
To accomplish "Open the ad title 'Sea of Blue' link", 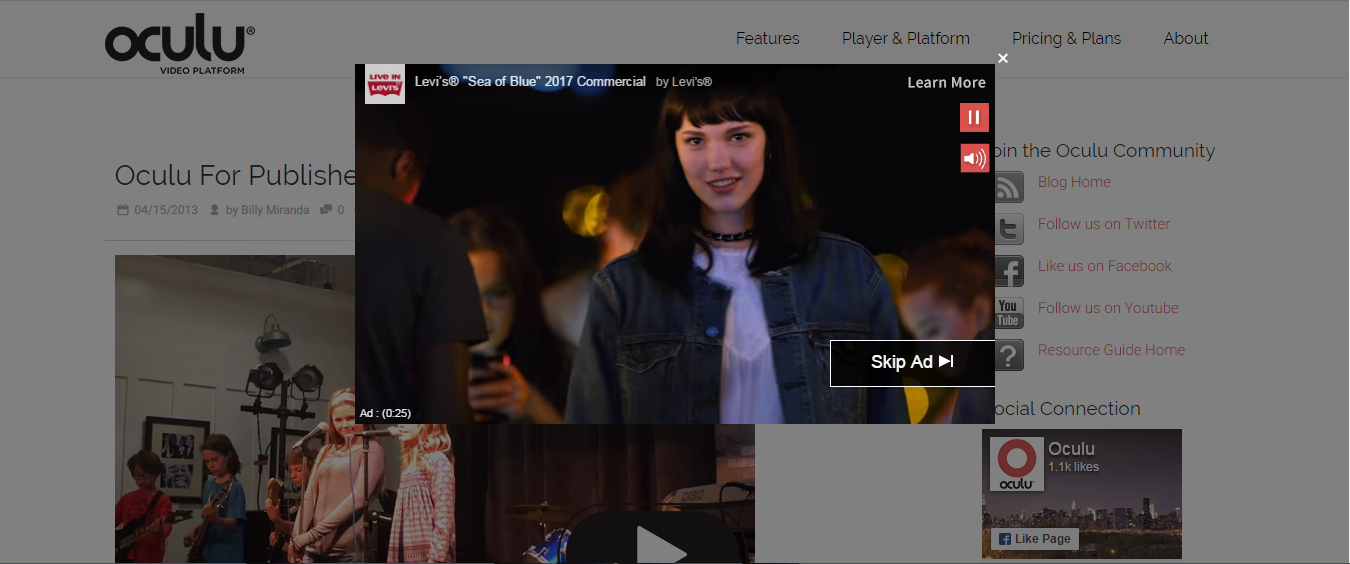I will click(530, 81).
